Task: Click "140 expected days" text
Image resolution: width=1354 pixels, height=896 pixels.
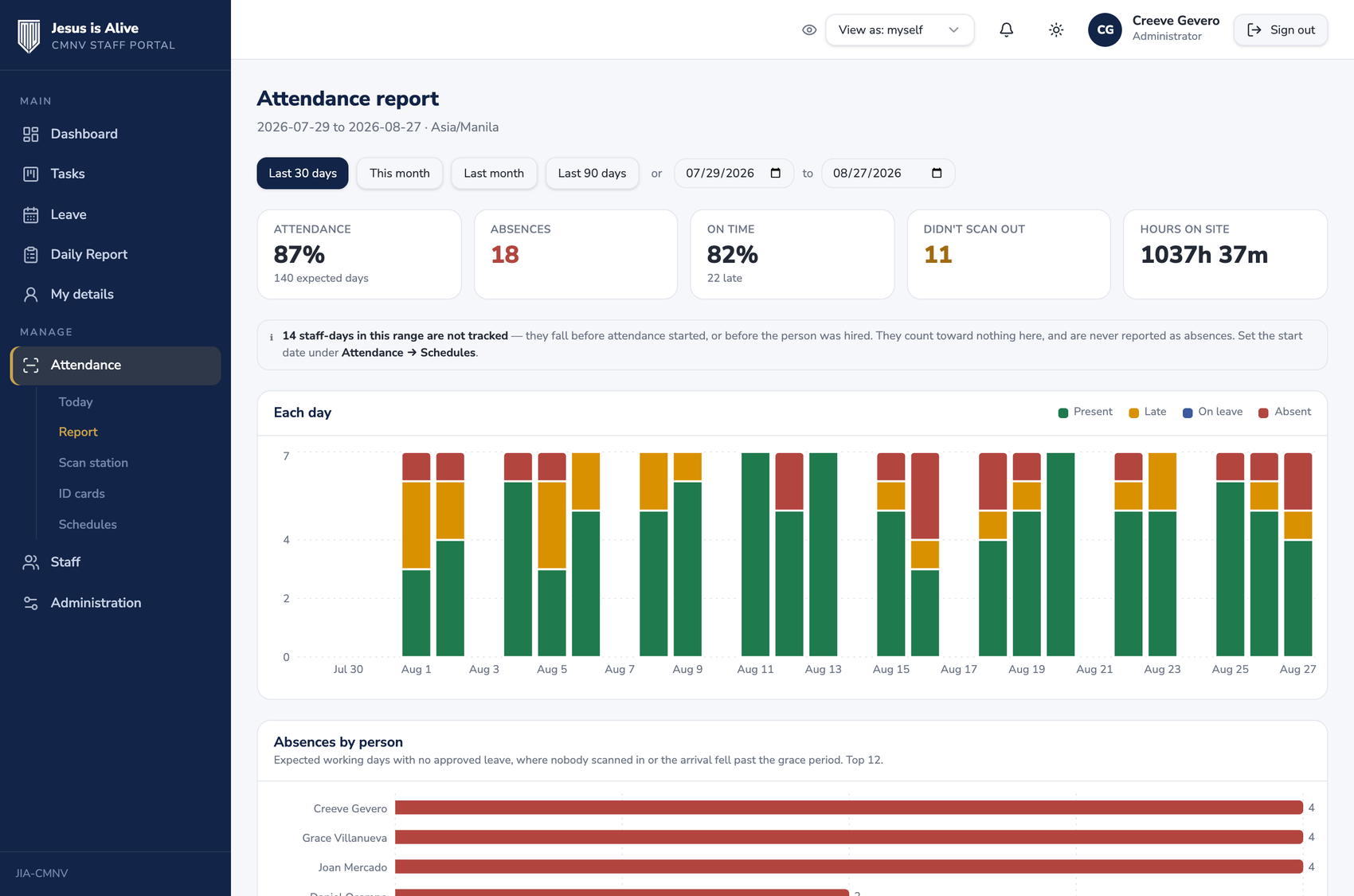Action: (x=321, y=279)
